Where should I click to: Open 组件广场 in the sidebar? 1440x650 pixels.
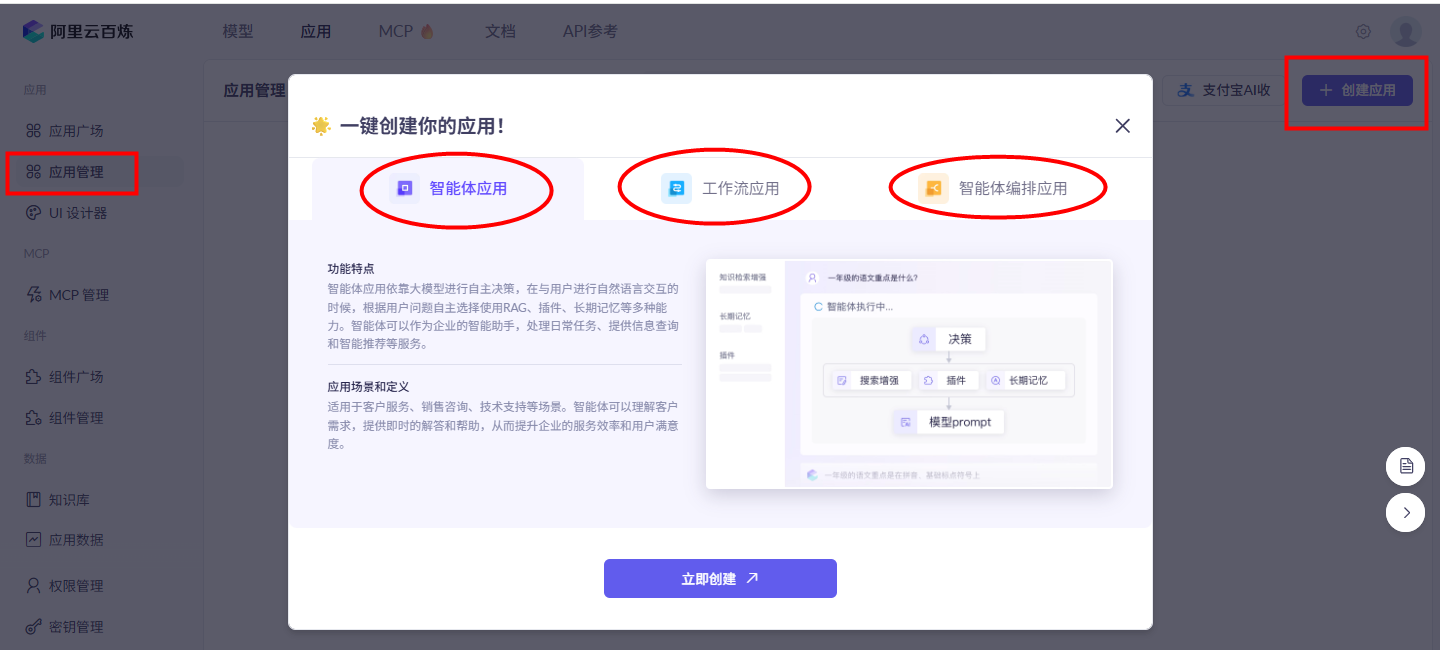pos(76,377)
